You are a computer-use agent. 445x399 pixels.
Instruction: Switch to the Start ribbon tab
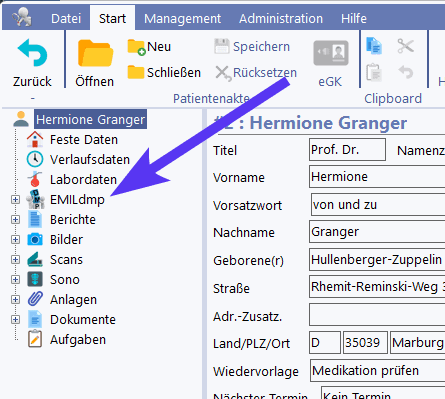[x=112, y=18]
